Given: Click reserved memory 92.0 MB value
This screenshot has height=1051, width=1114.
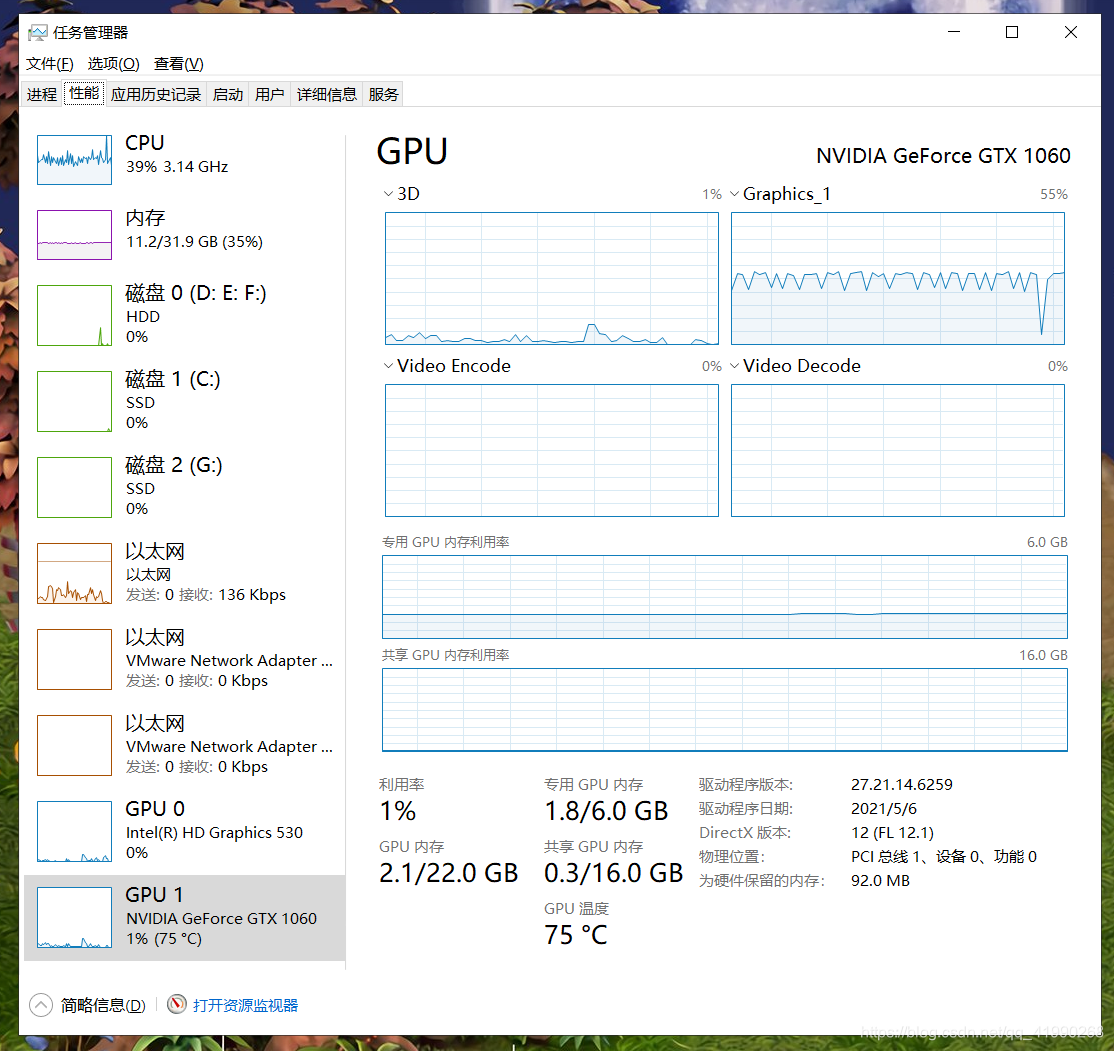Looking at the screenshot, I should coord(880,880).
